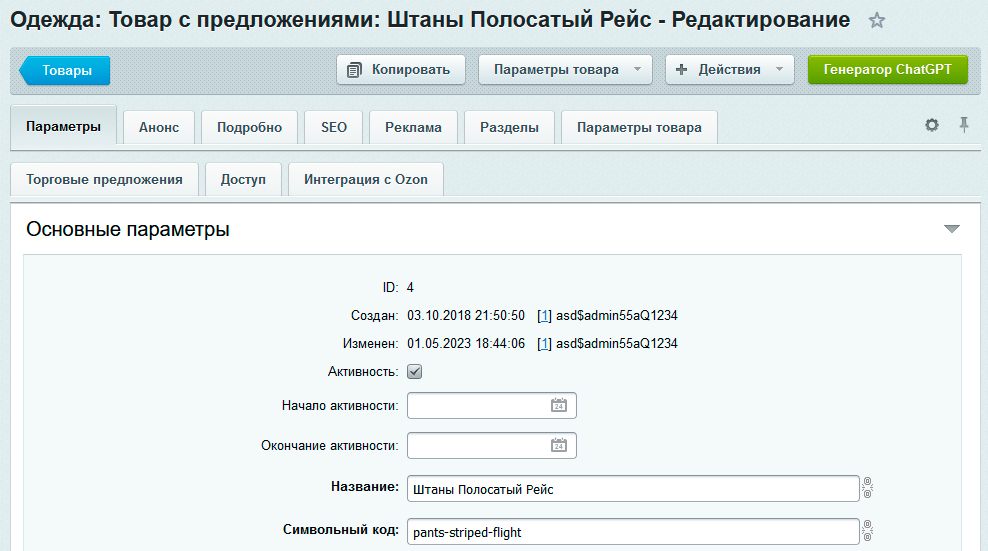The width and height of the screenshot is (988, 551).
Task: Collapse the Основные параметры section
Action: [x=951, y=229]
